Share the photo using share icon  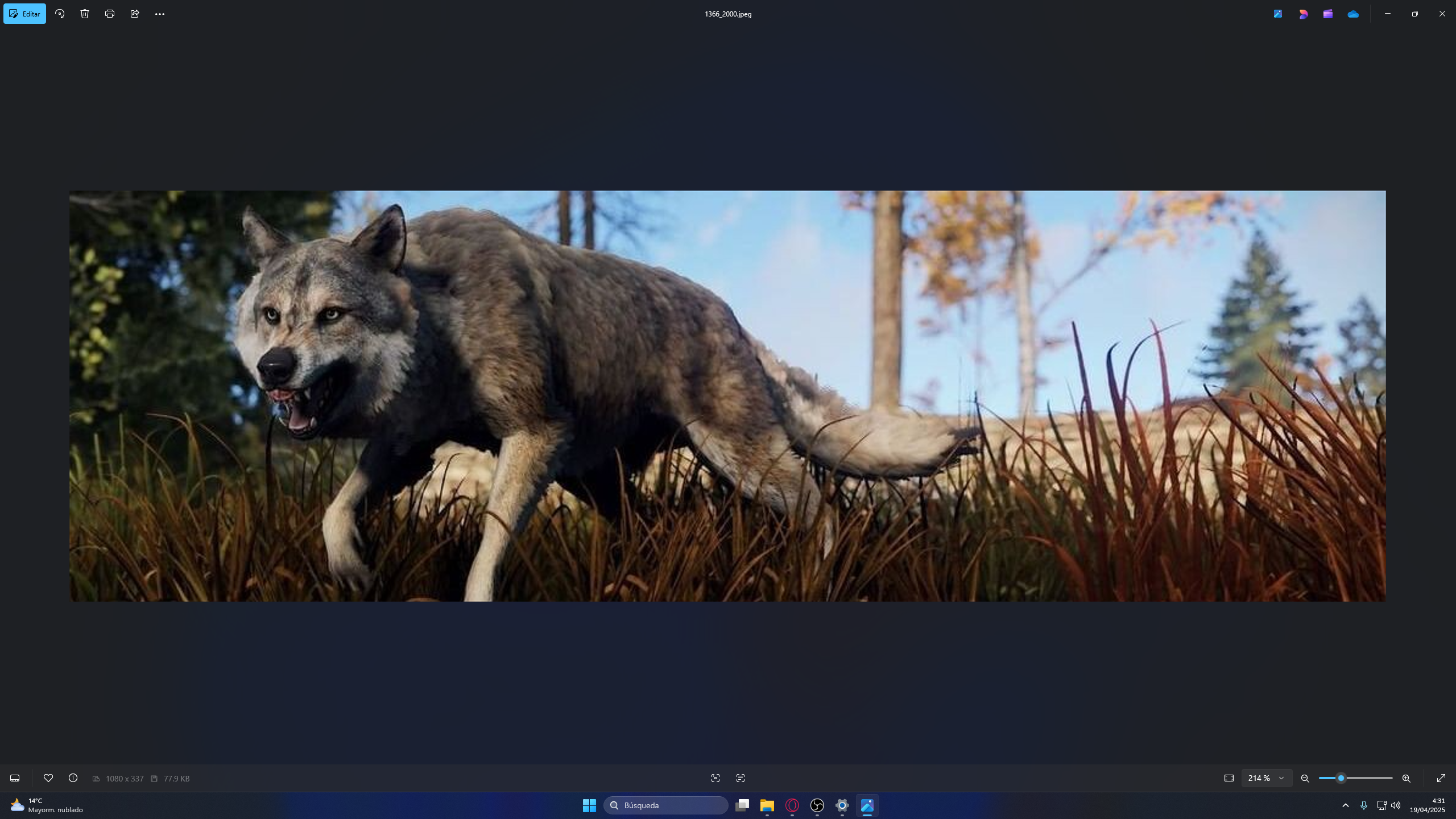point(135,14)
